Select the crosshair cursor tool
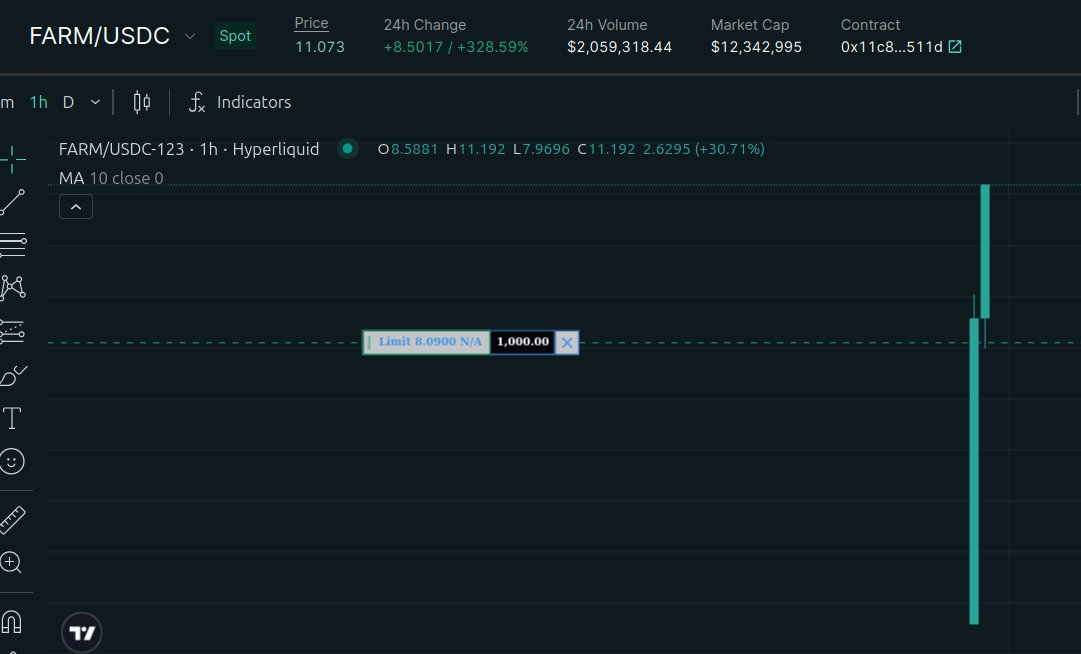Image resolution: width=1081 pixels, height=654 pixels. point(12,159)
